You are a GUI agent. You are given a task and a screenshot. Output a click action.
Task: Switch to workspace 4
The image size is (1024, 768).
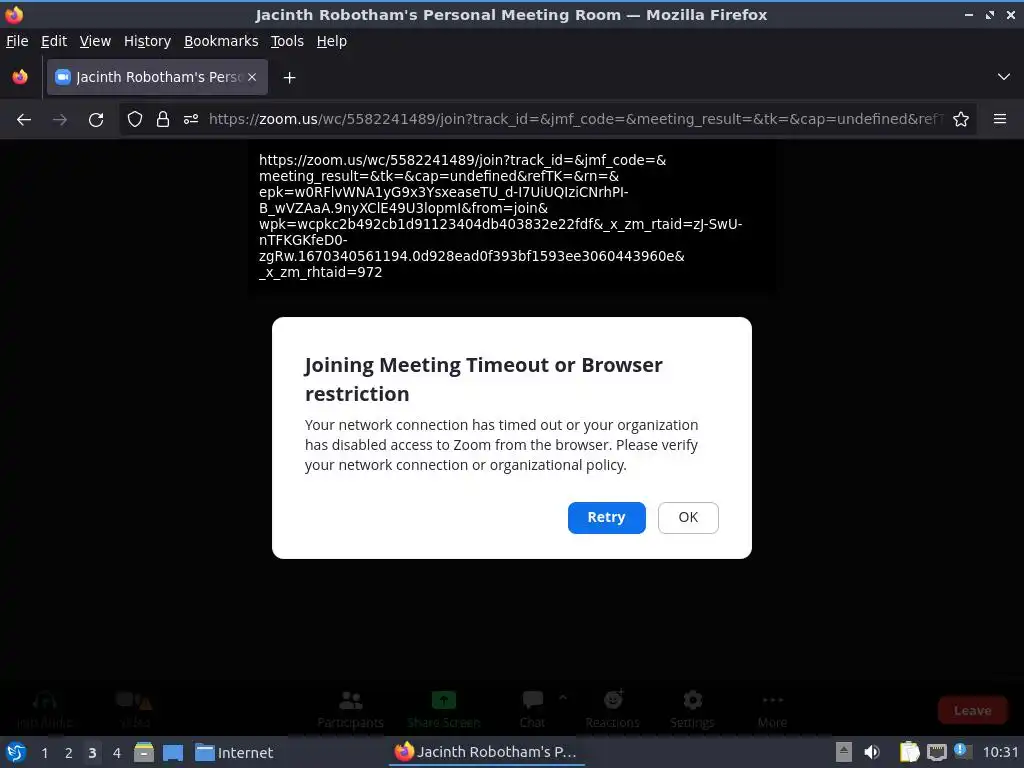click(117, 753)
